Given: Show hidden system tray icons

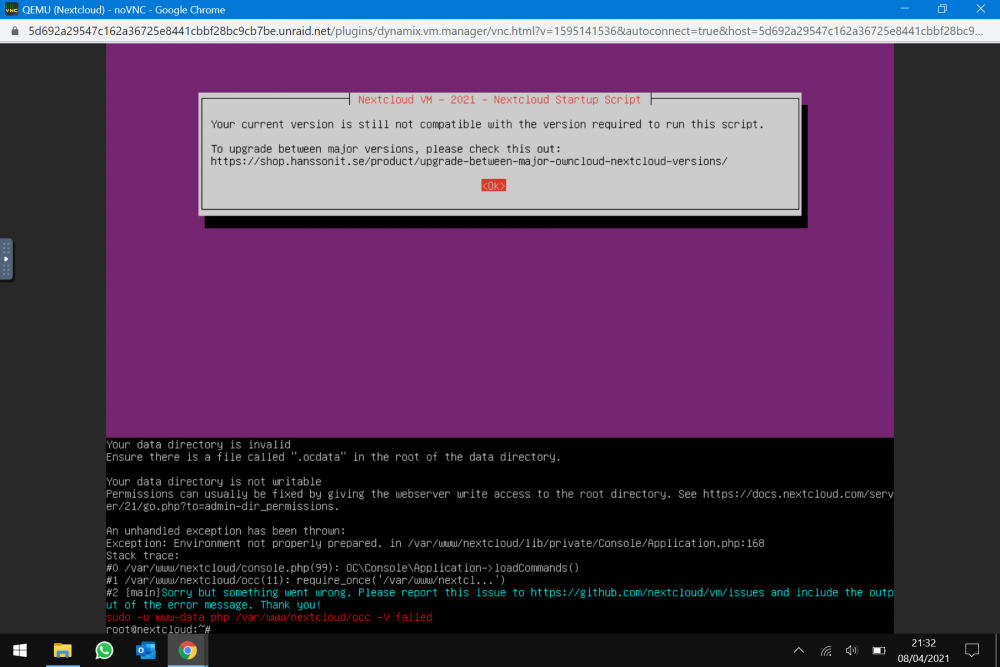Looking at the screenshot, I should 798,650.
